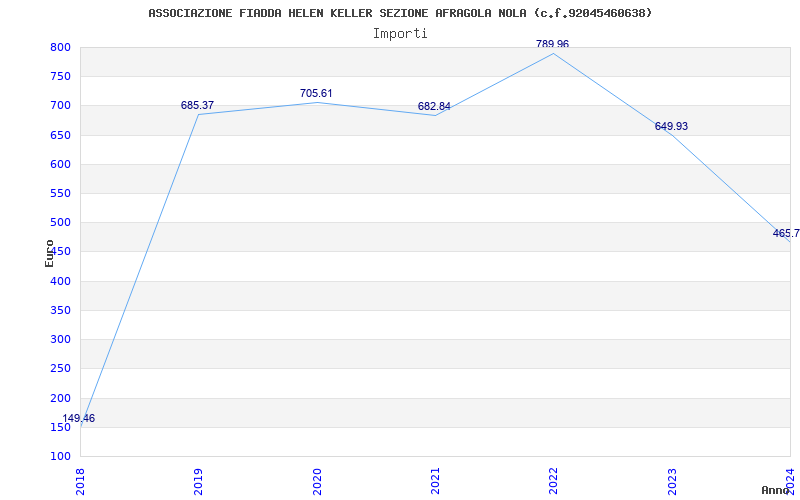Click the 600 y-axis tick label
The width and height of the screenshot is (800, 500).
[60, 164]
